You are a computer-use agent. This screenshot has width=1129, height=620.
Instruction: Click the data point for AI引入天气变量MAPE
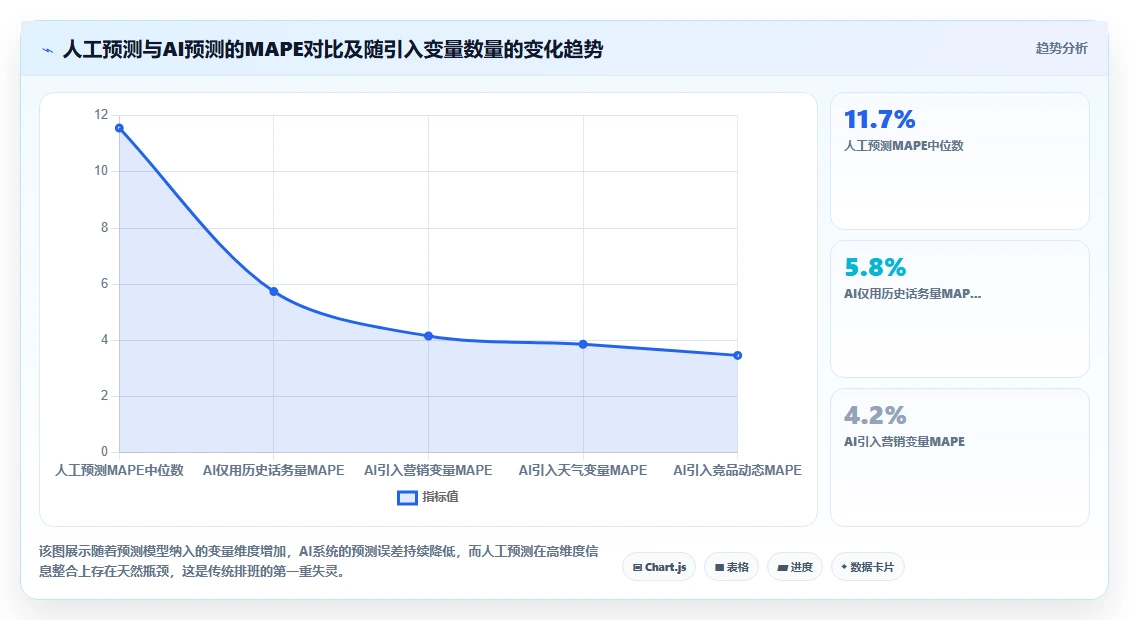point(583,344)
